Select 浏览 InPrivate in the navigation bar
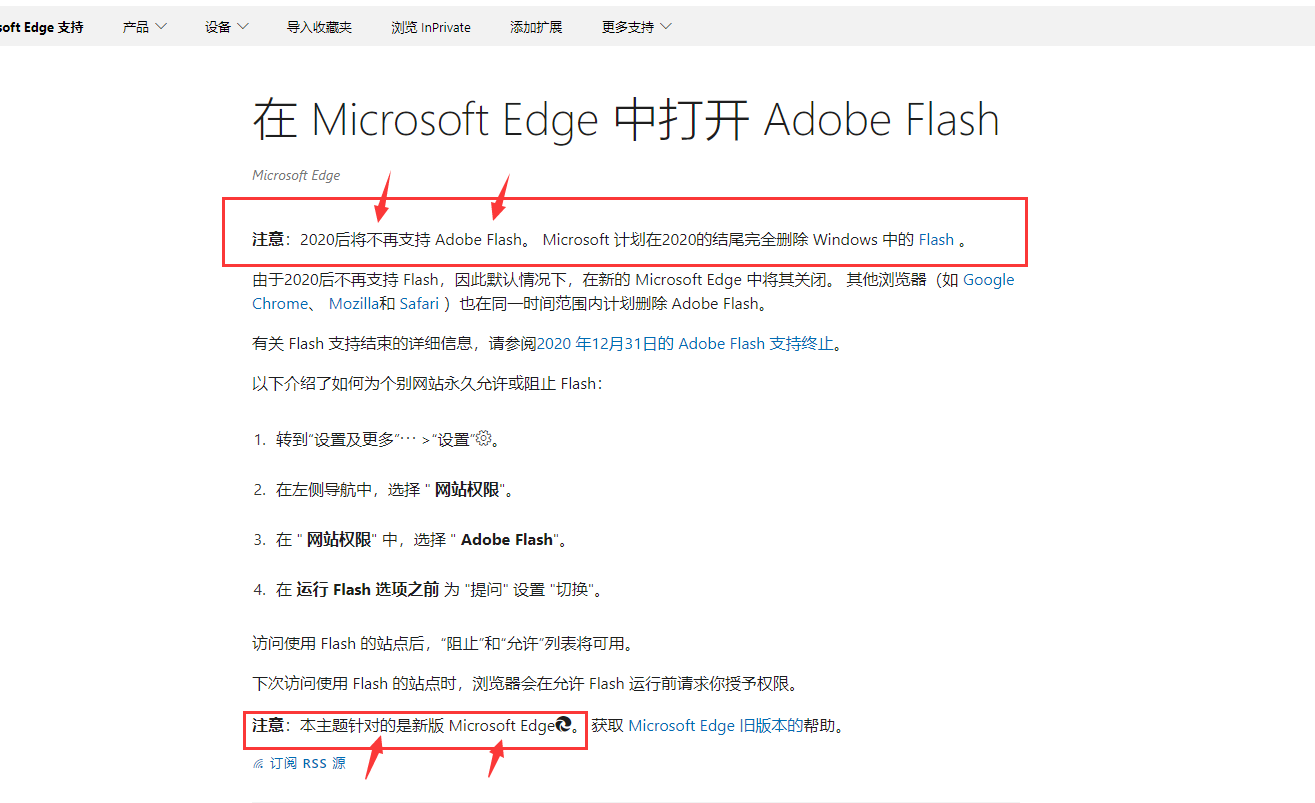The height and width of the screenshot is (803, 1315). [x=431, y=27]
